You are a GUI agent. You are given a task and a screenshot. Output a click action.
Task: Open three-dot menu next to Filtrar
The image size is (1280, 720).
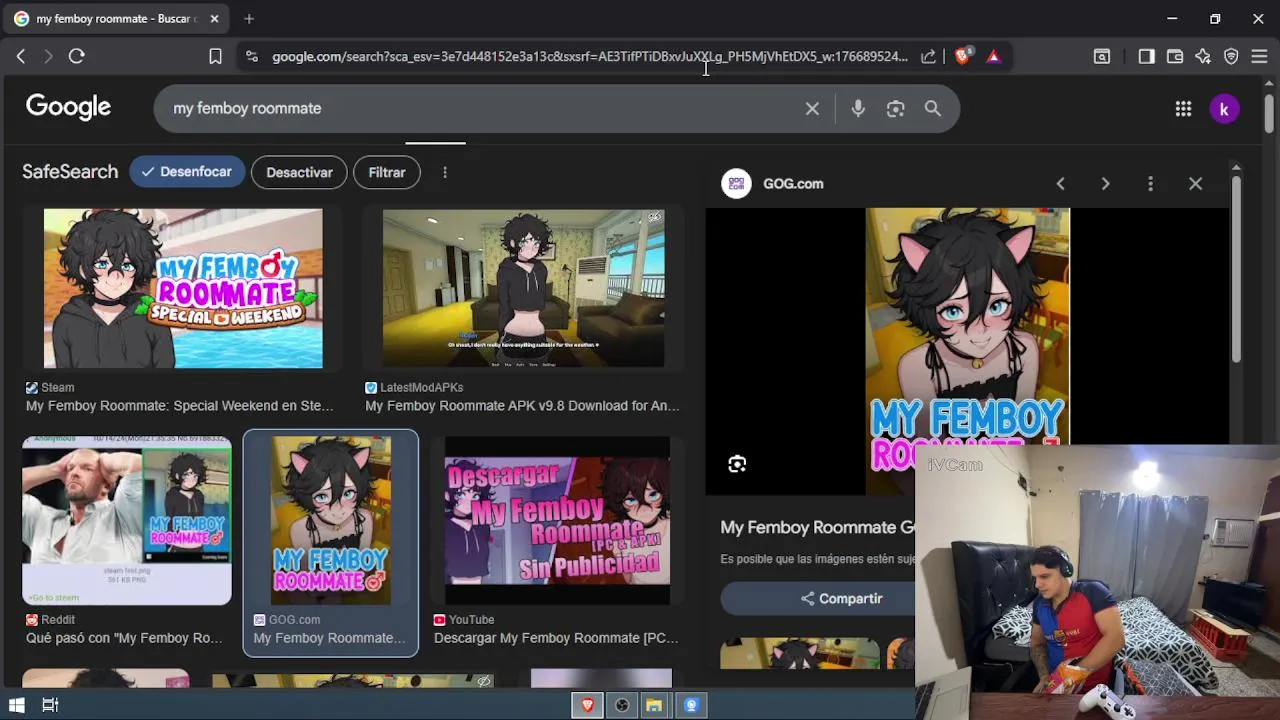[445, 172]
